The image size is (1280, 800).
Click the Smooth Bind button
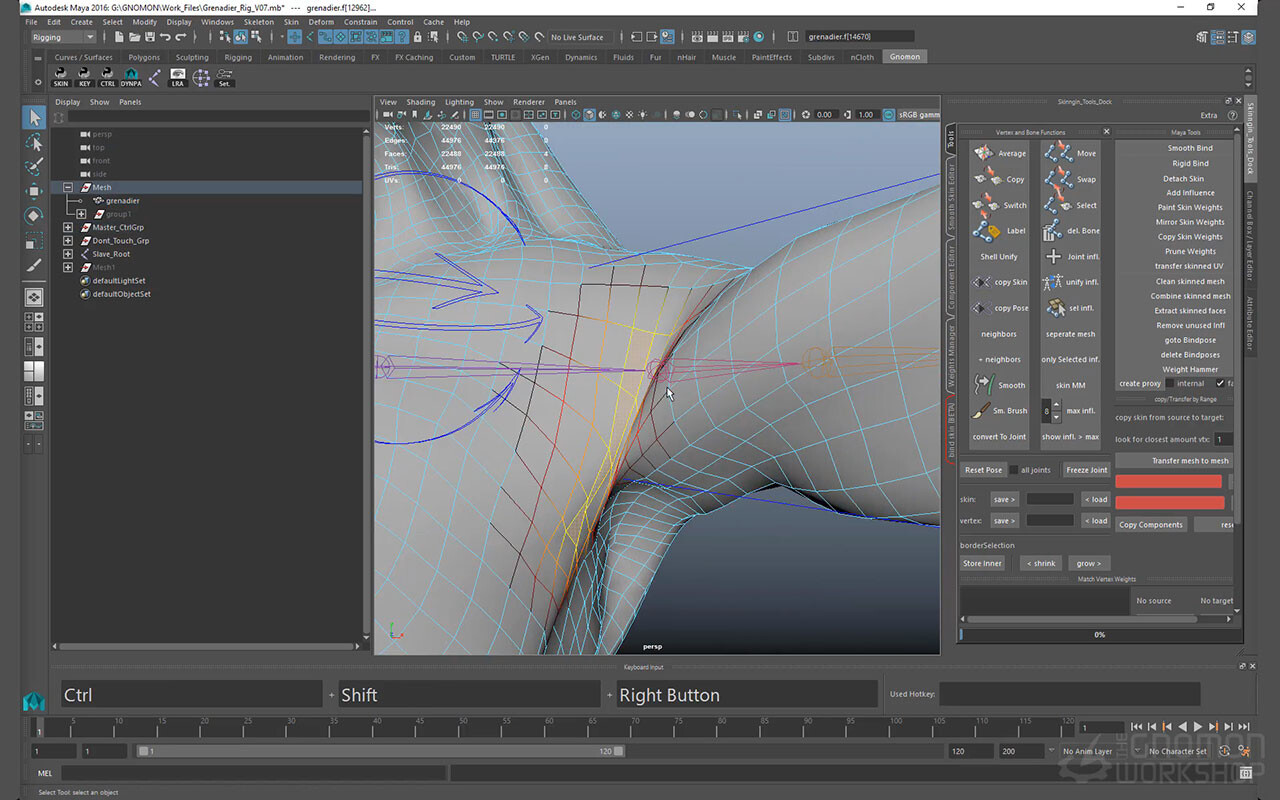(1189, 148)
